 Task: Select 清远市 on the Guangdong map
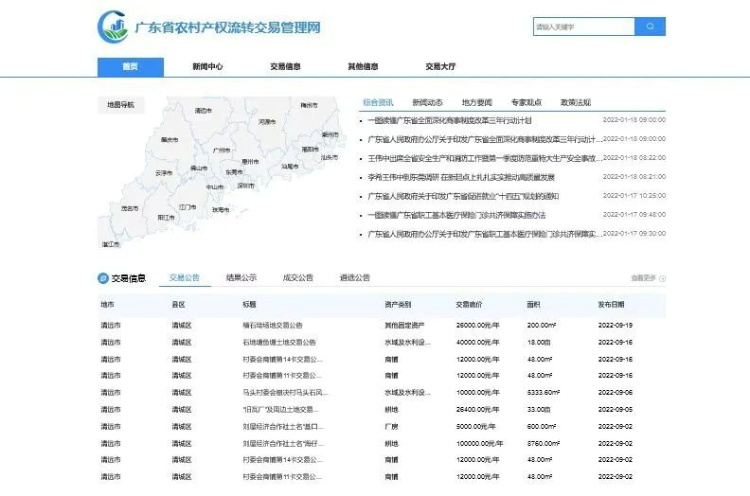203,111
